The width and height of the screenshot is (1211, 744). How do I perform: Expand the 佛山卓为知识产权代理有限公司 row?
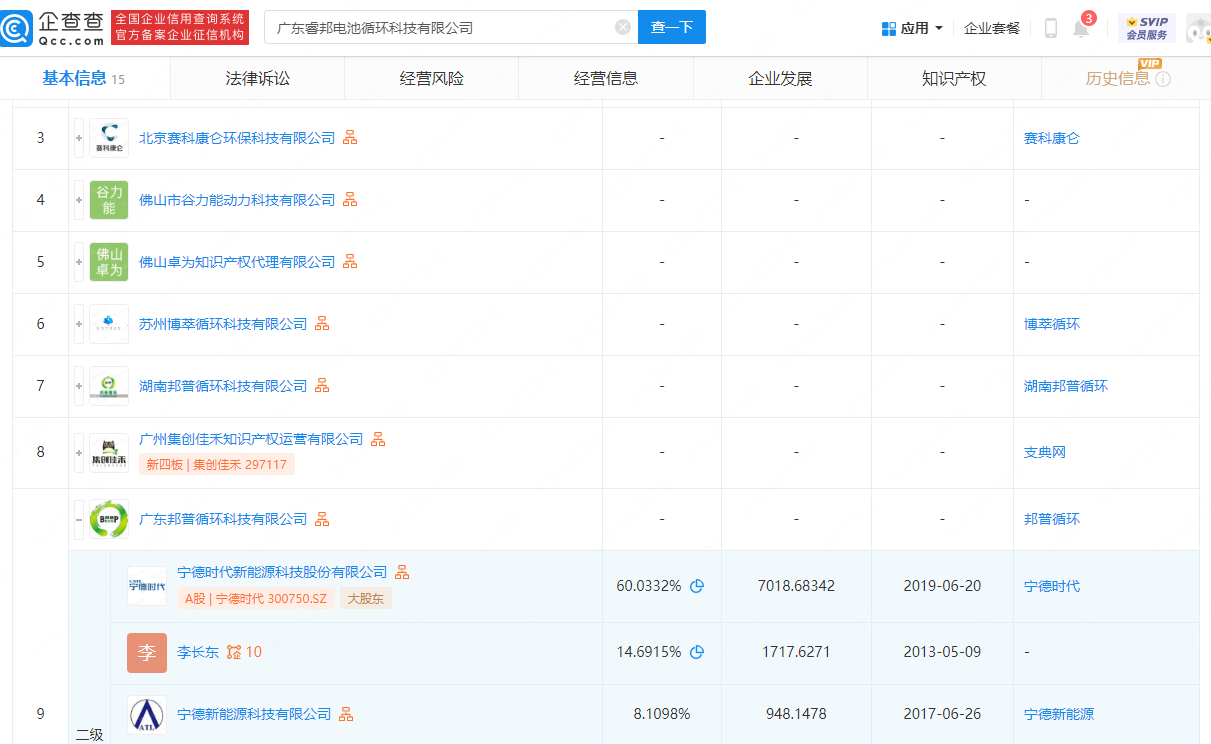coord(79,262)
